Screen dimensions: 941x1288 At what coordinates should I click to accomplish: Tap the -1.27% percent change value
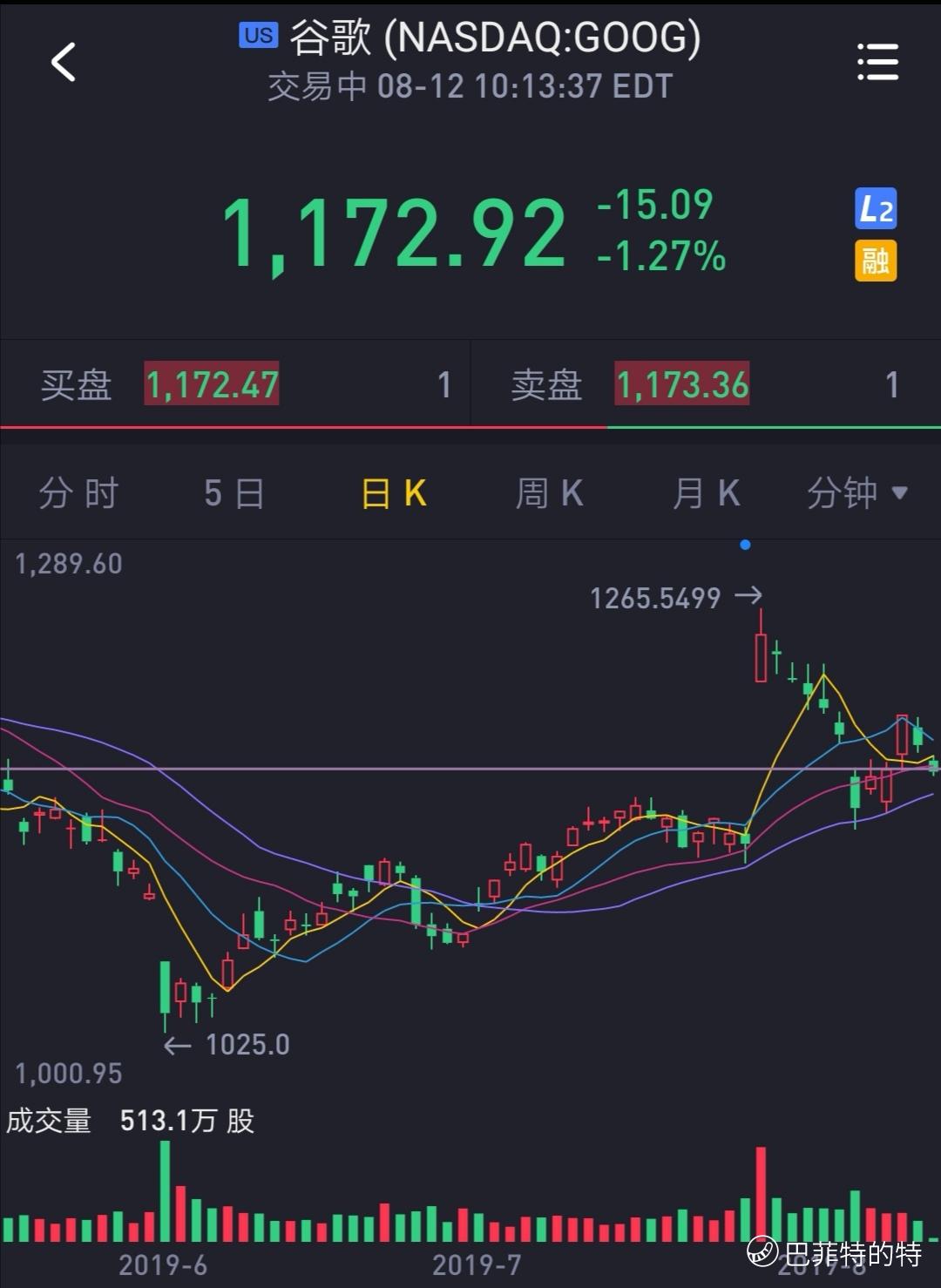tap(661, 256)
